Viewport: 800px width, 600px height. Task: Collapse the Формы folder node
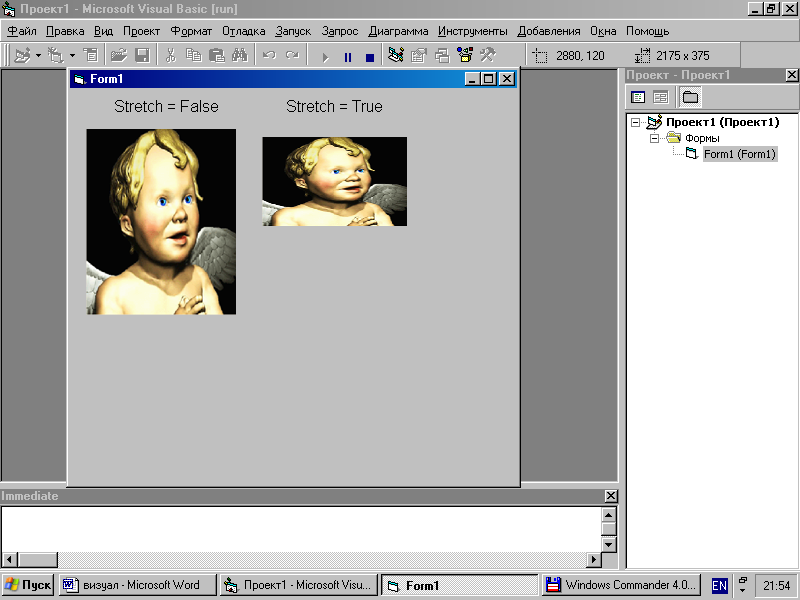pyautogui.click(x=655, y=138)
